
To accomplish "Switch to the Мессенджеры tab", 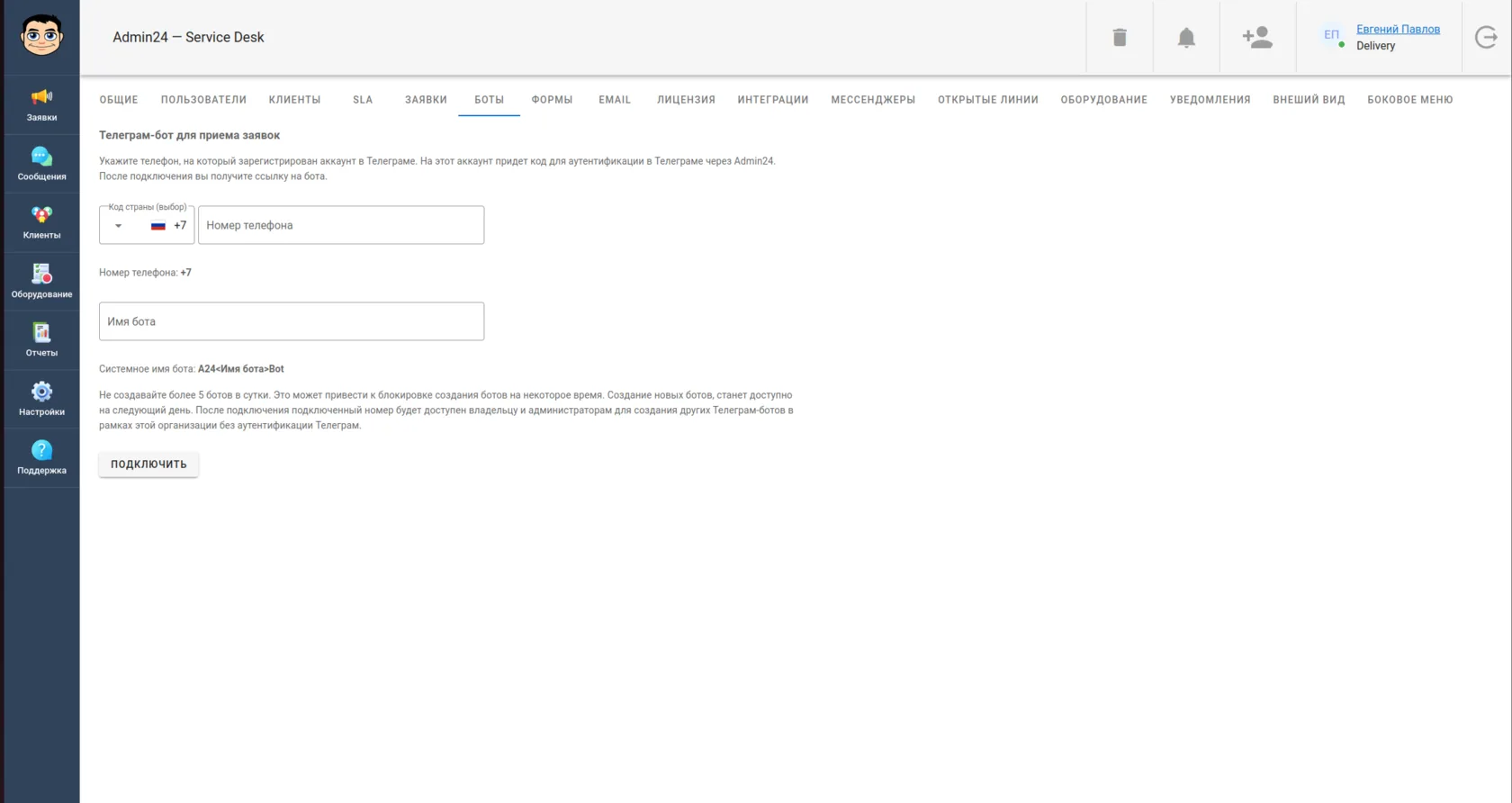I will 873,100.
